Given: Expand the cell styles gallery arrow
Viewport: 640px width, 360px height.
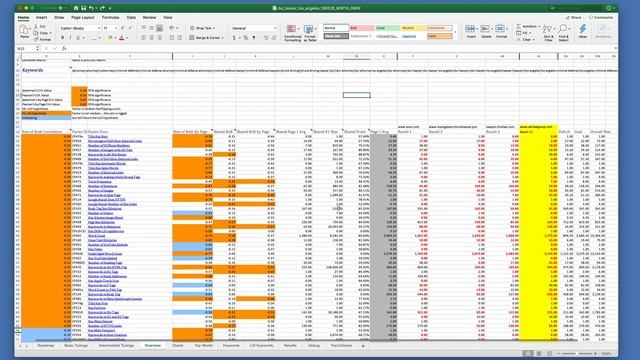Looking at the screenshot, I should [x=455, y=32].
